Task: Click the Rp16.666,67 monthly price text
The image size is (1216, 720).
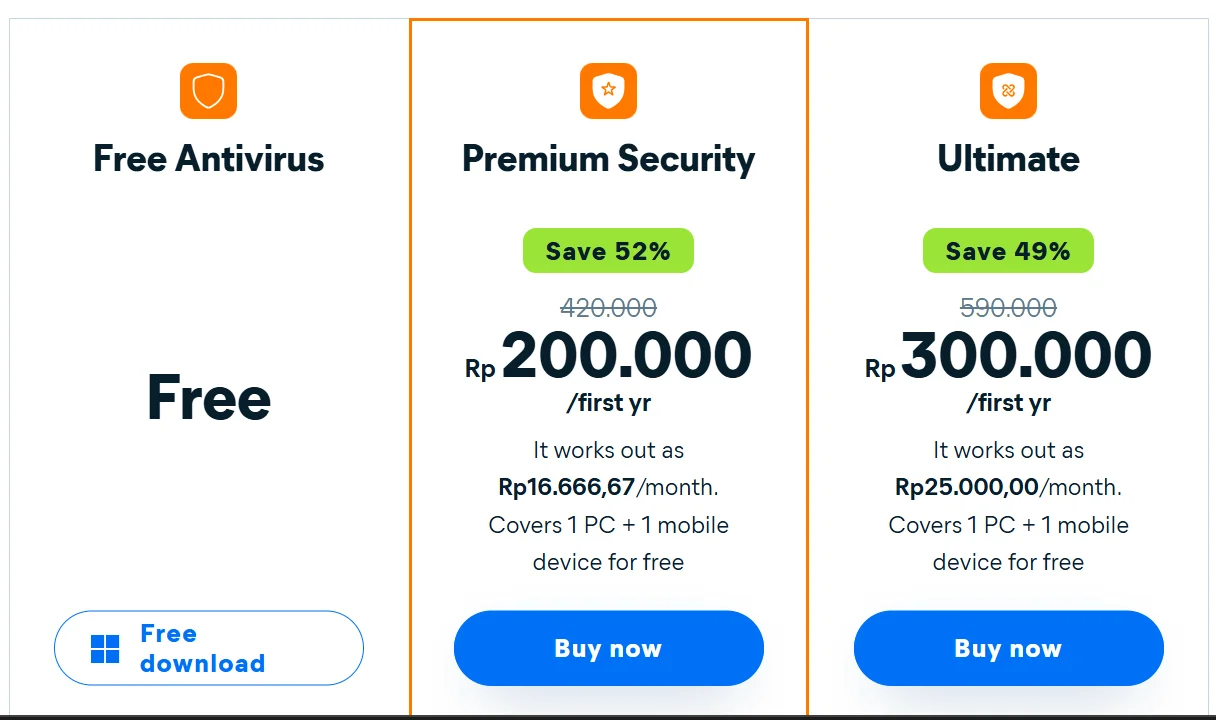Action: point(567,488)
